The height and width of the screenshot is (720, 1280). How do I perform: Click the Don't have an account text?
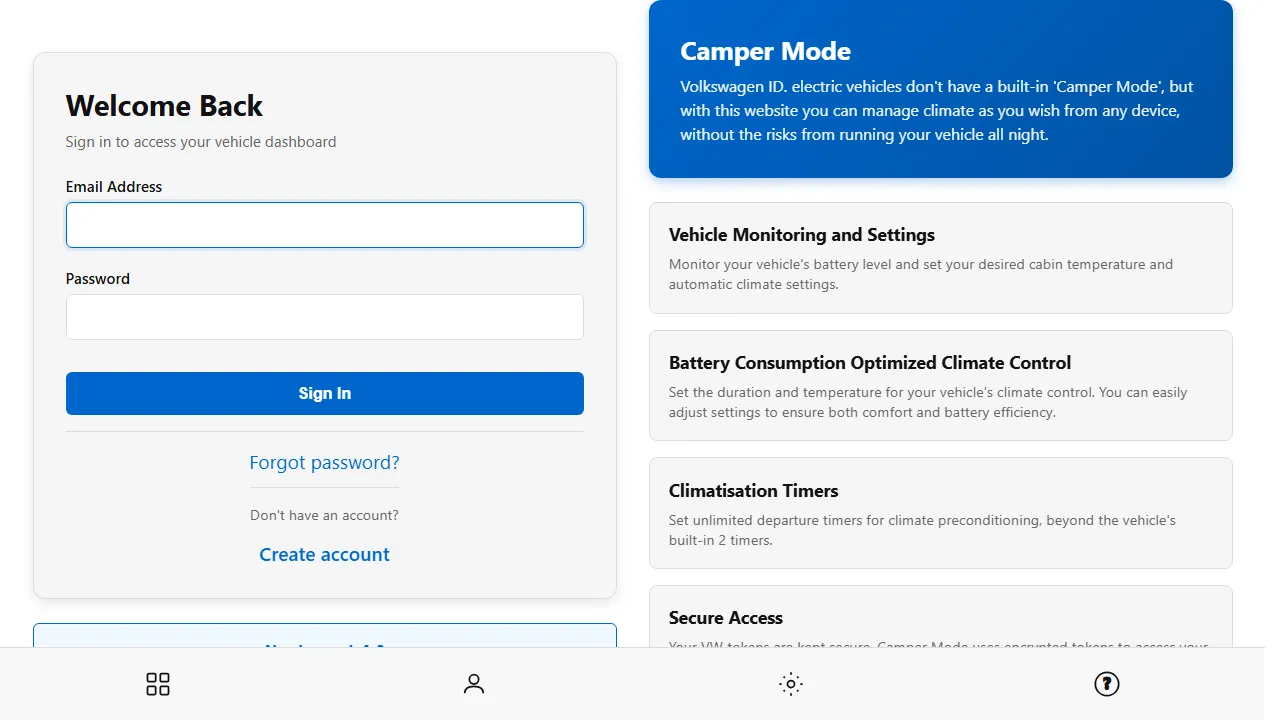point(324,514)
